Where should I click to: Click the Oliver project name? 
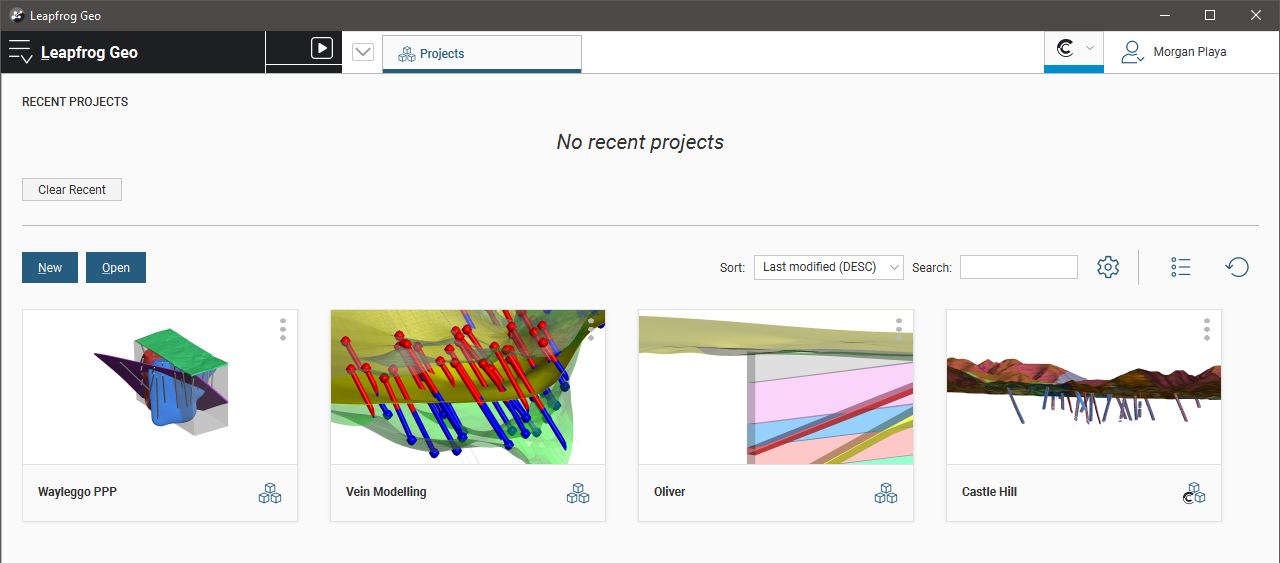(670, 492)
